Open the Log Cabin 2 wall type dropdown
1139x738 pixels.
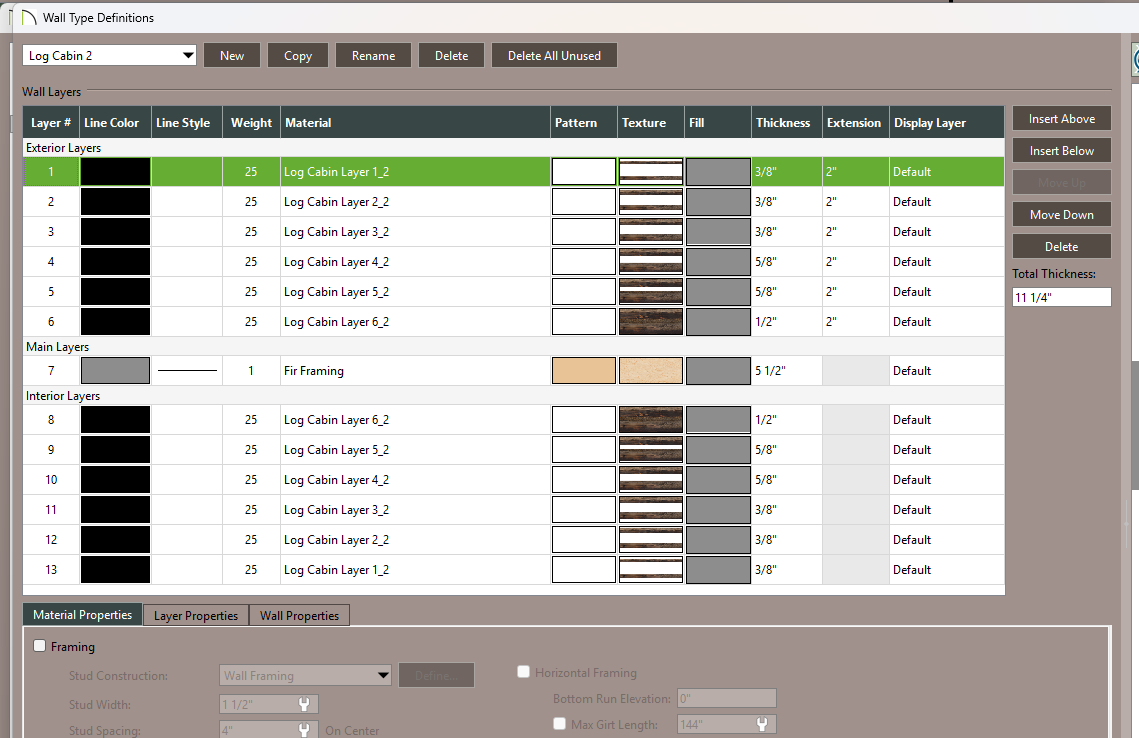[x=110, y=56]
